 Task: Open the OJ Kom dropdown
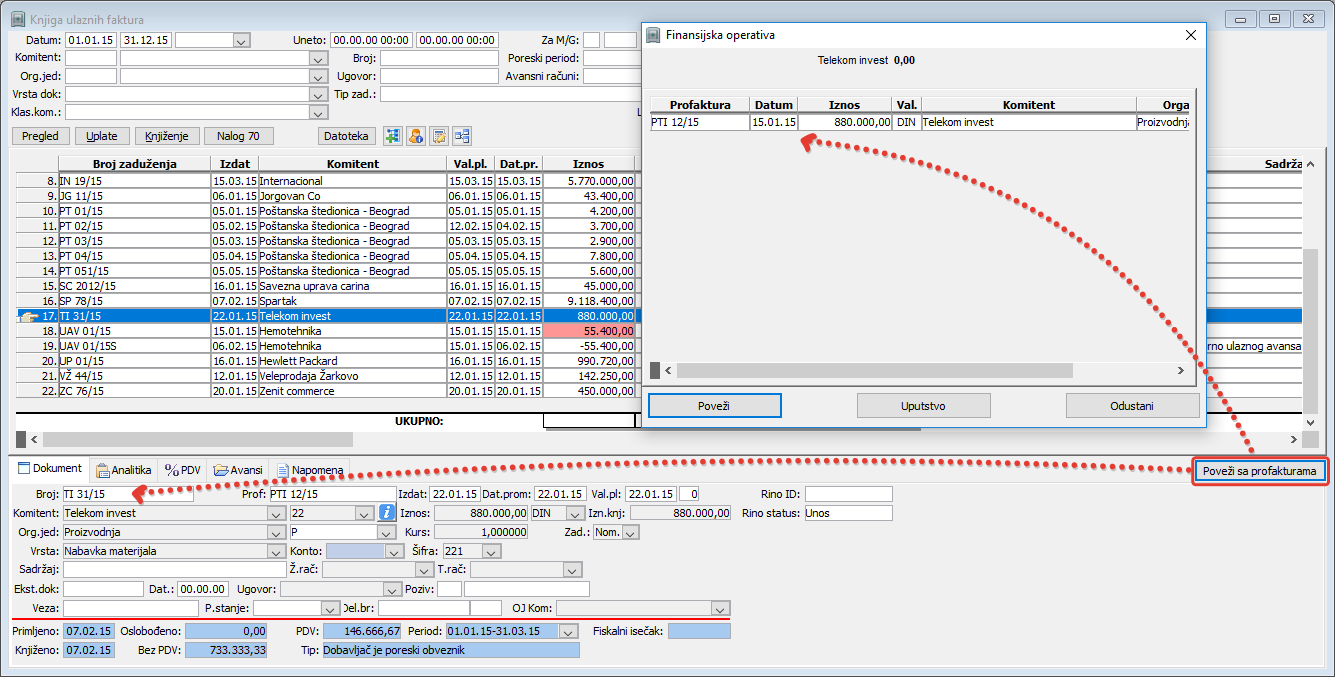pos(721,608)
